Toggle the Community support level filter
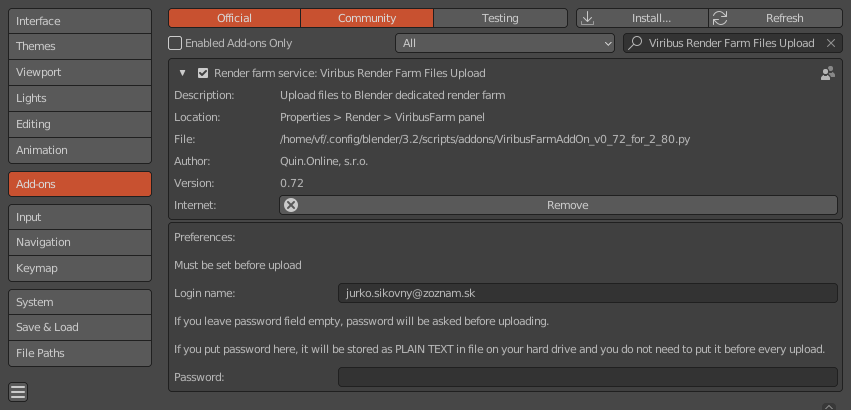The height and width of the screenshot is (410, 851). pyautogui.click(x=367, y=18)
